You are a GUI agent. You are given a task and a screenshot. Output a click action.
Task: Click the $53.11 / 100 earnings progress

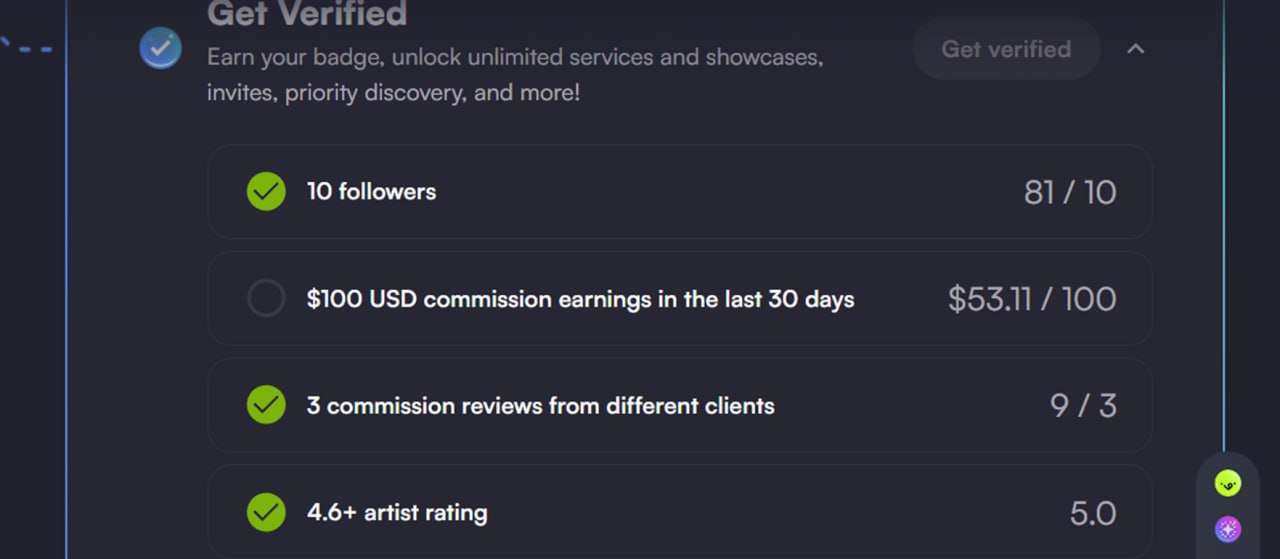tap(1031, 299)
